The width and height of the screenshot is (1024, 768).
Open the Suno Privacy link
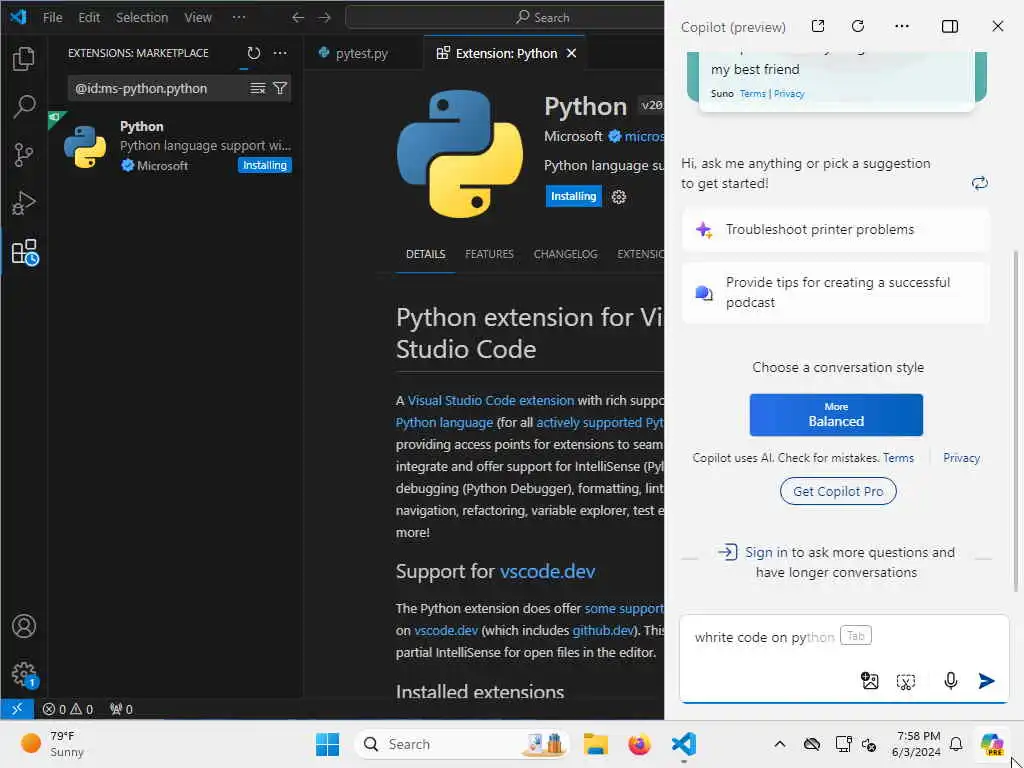789,93
